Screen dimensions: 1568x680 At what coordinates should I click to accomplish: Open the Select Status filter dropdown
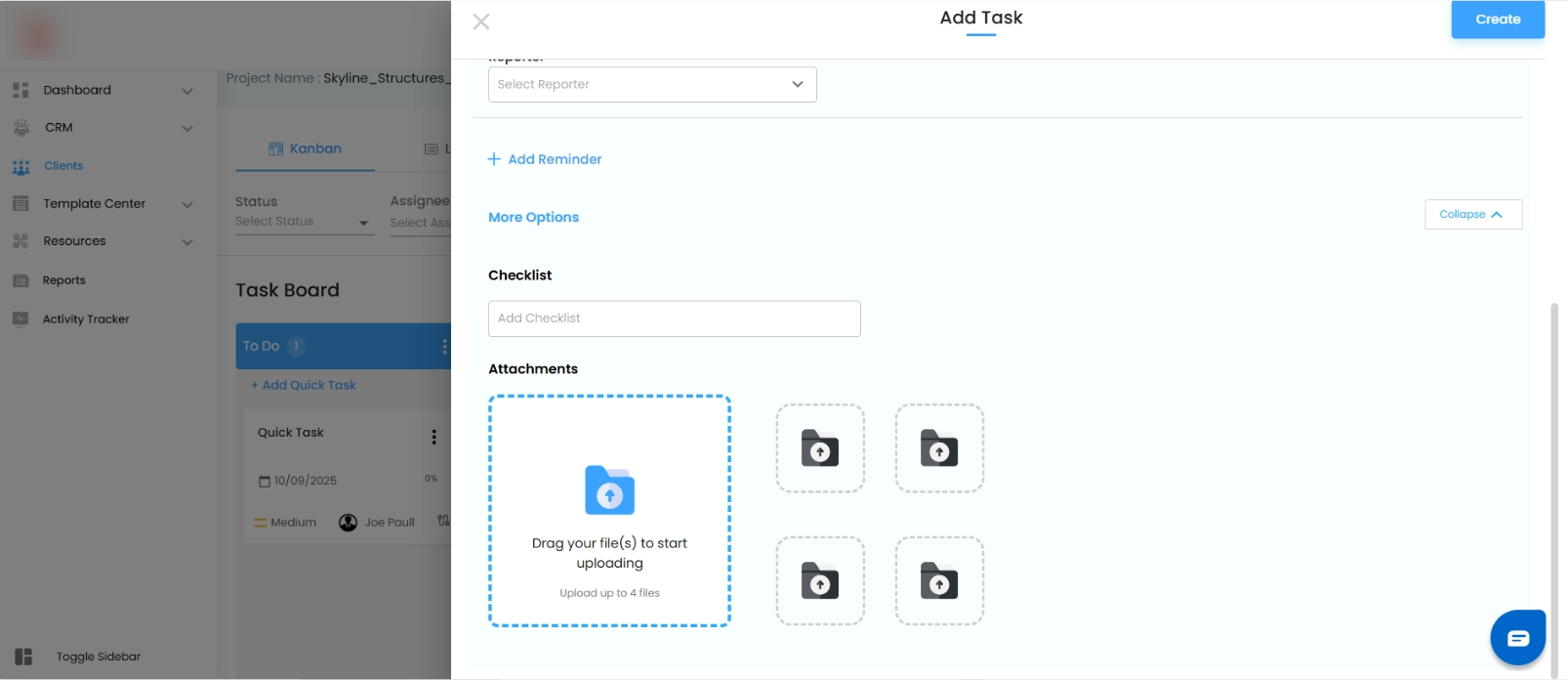coord(304,222)
